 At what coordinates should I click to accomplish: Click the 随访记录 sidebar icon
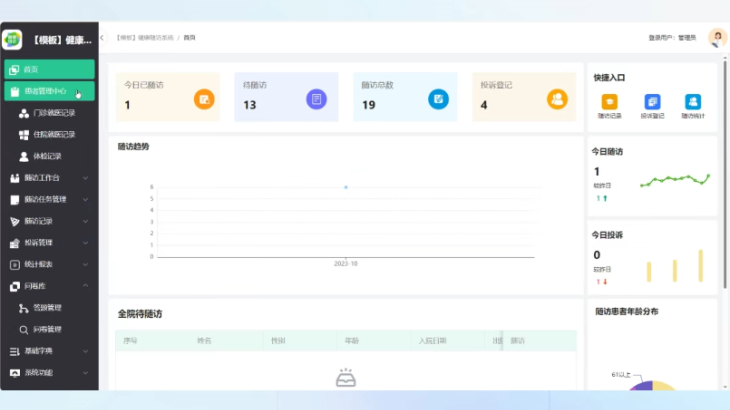point(15,222)
